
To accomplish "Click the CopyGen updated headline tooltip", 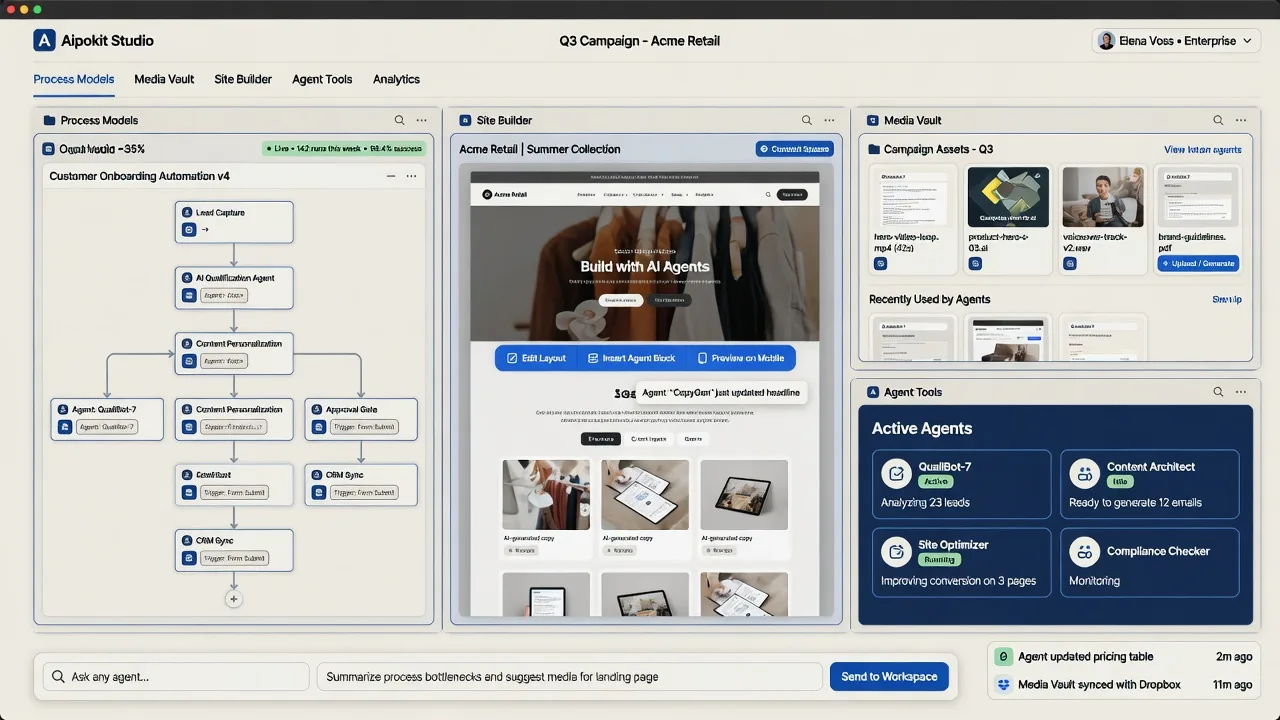I will tap(720, 393).
